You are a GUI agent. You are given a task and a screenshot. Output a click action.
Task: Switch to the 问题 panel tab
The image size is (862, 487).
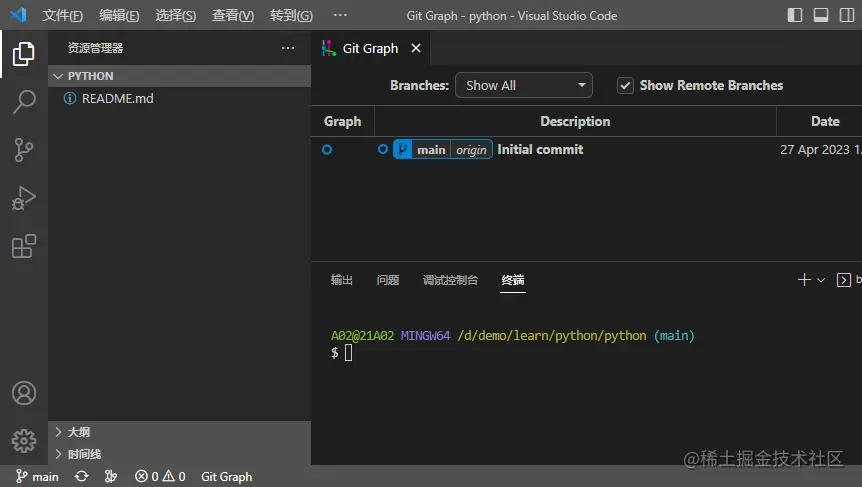(x=388, y=280)
